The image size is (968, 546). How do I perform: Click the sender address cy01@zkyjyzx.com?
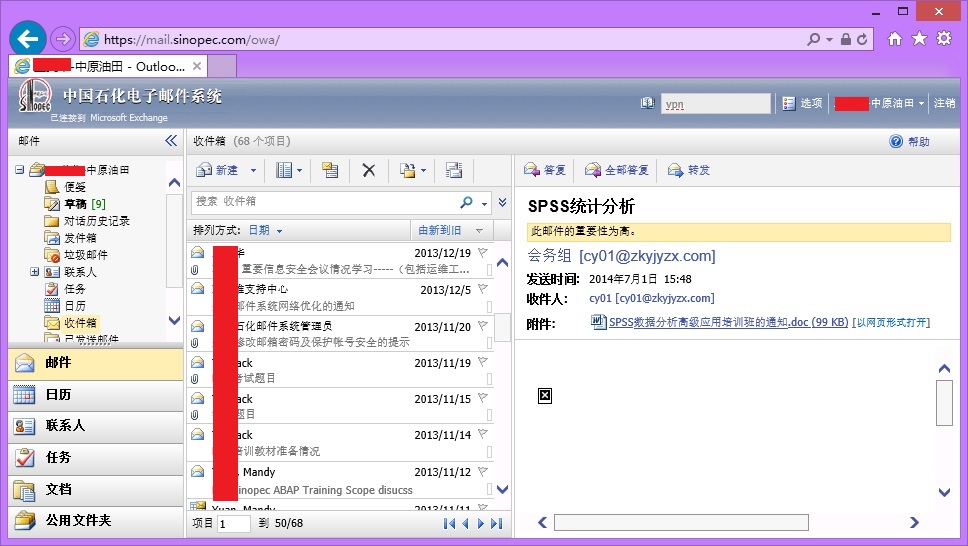point(647,256)
